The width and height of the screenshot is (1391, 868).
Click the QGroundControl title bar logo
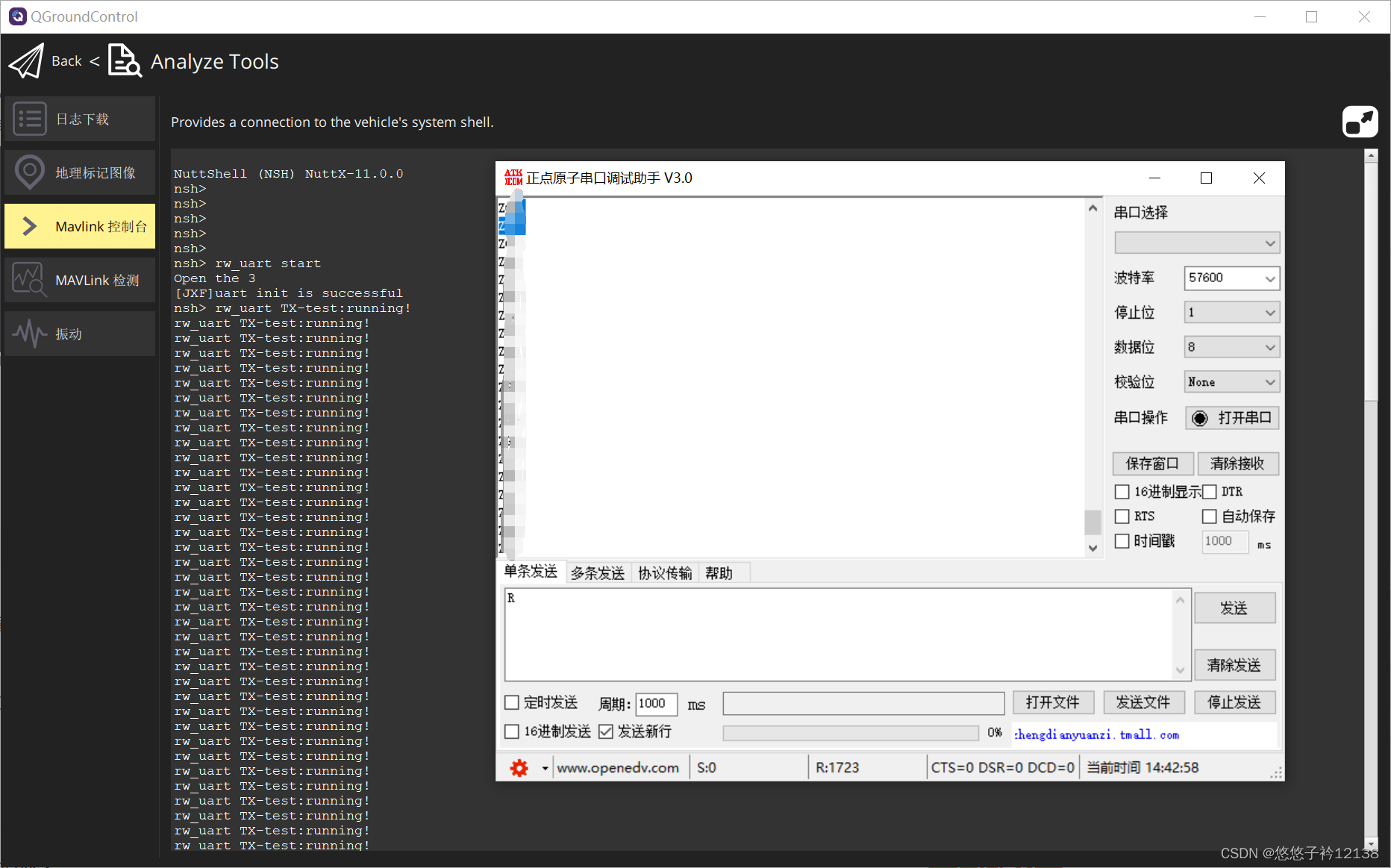[17, 16]
